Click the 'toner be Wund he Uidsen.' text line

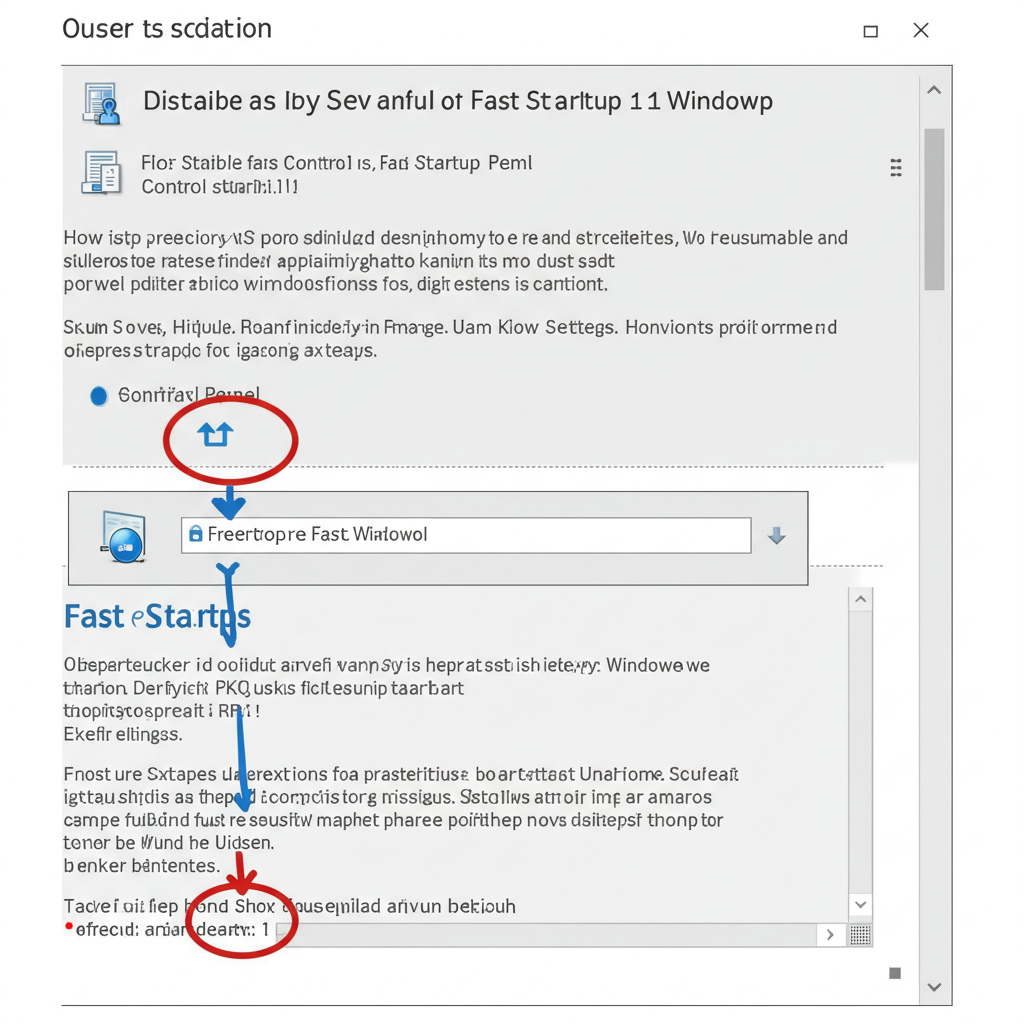[x=168, y=842]
